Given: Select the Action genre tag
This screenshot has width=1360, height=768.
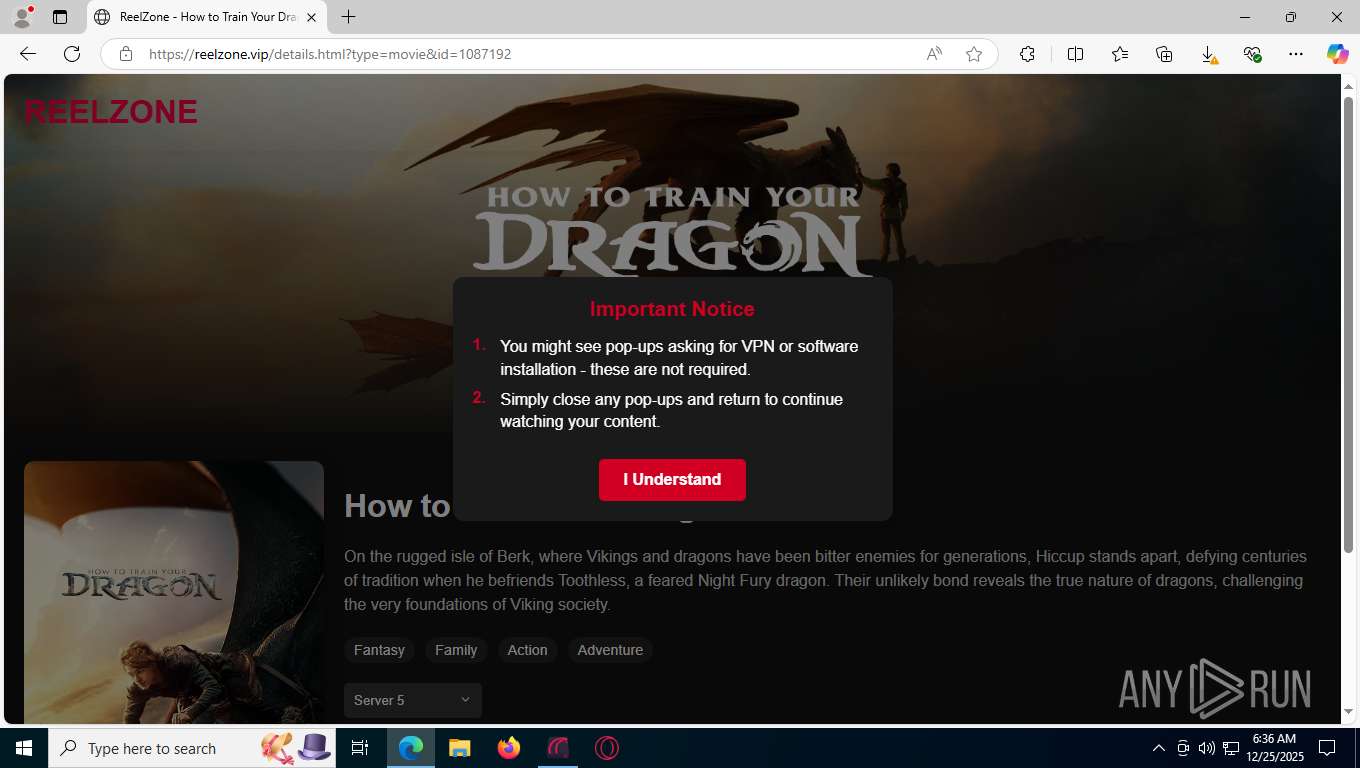Looking at the screenshot, I should click(527, 650).
